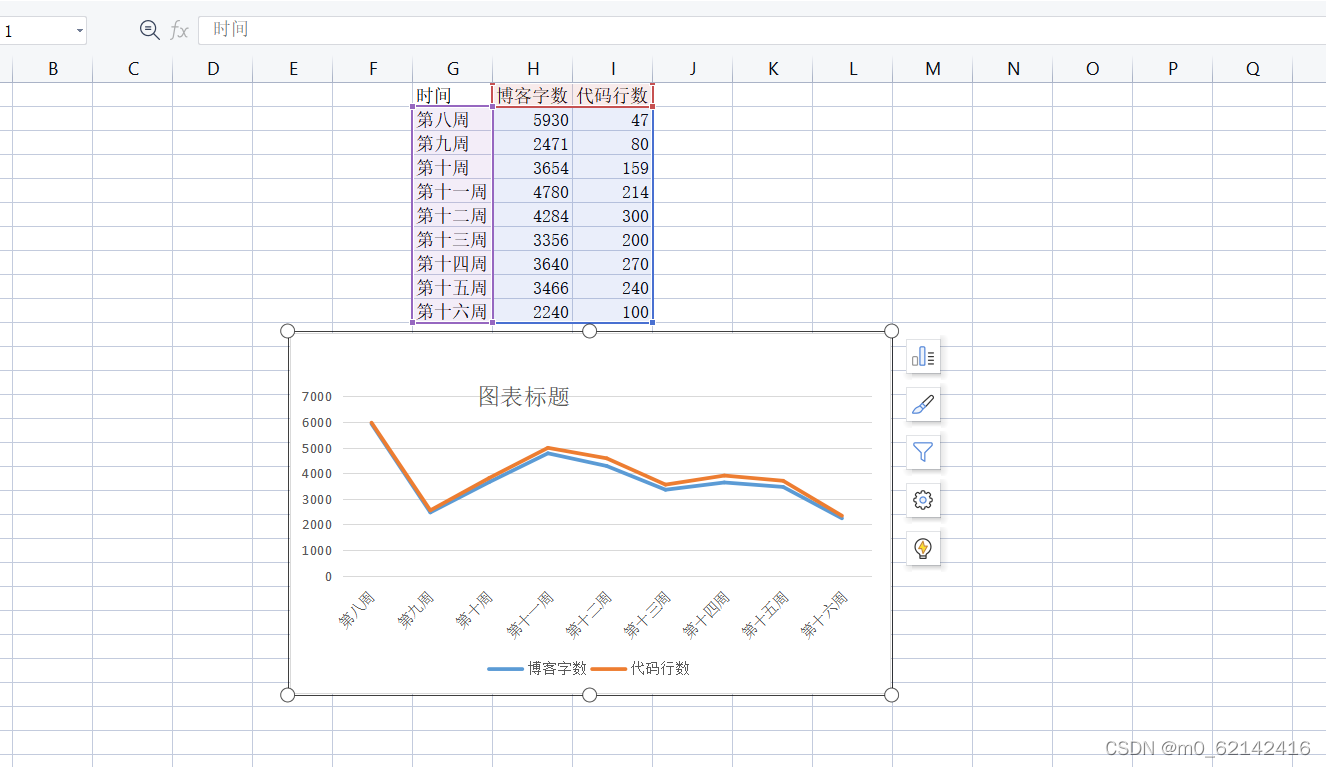Screen dimensions: 1326x767
Task: Click the 第十六周 axis label in chart
Action: [825, 614]
